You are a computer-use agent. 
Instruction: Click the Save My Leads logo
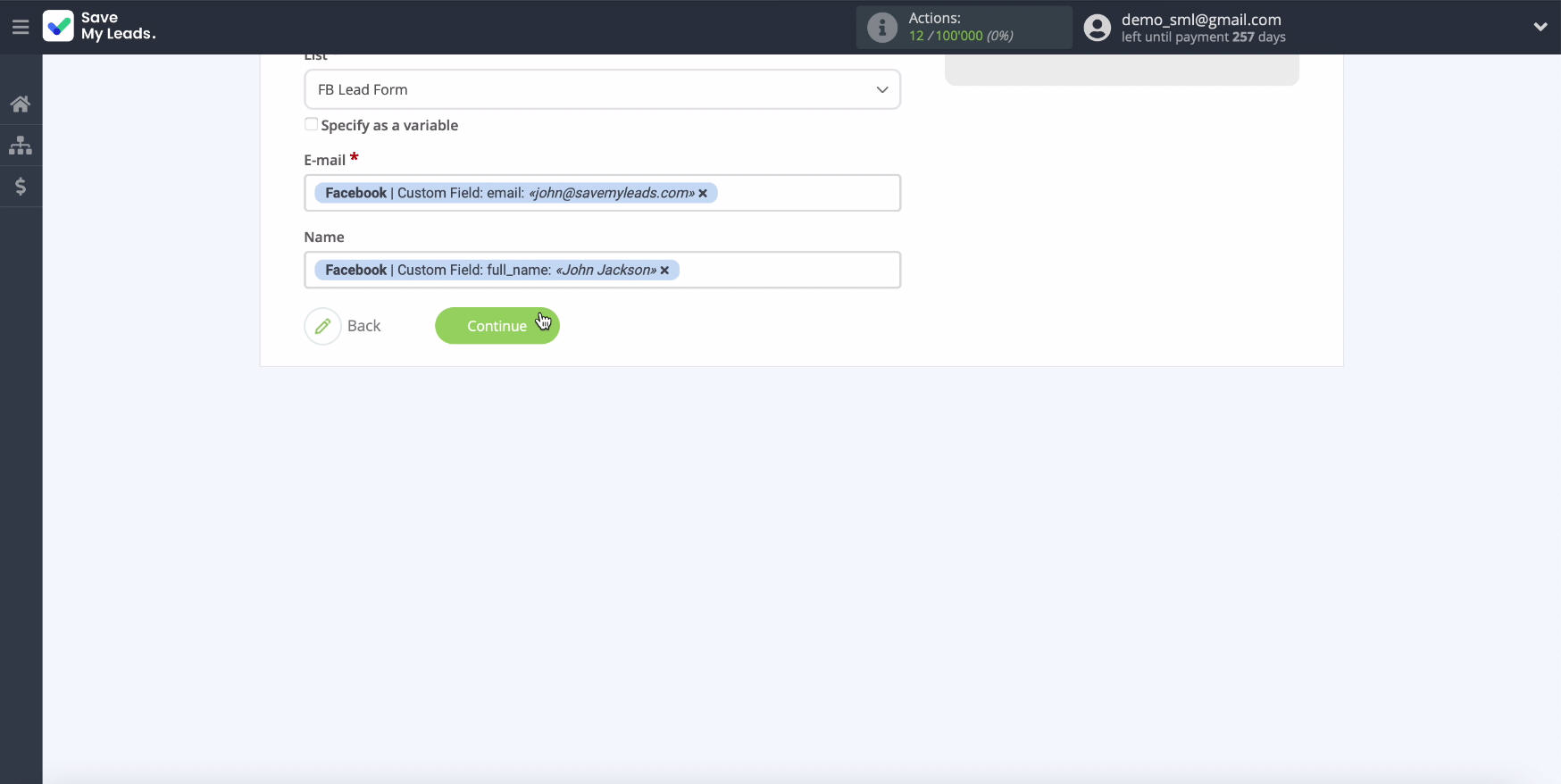pos(99,27)
